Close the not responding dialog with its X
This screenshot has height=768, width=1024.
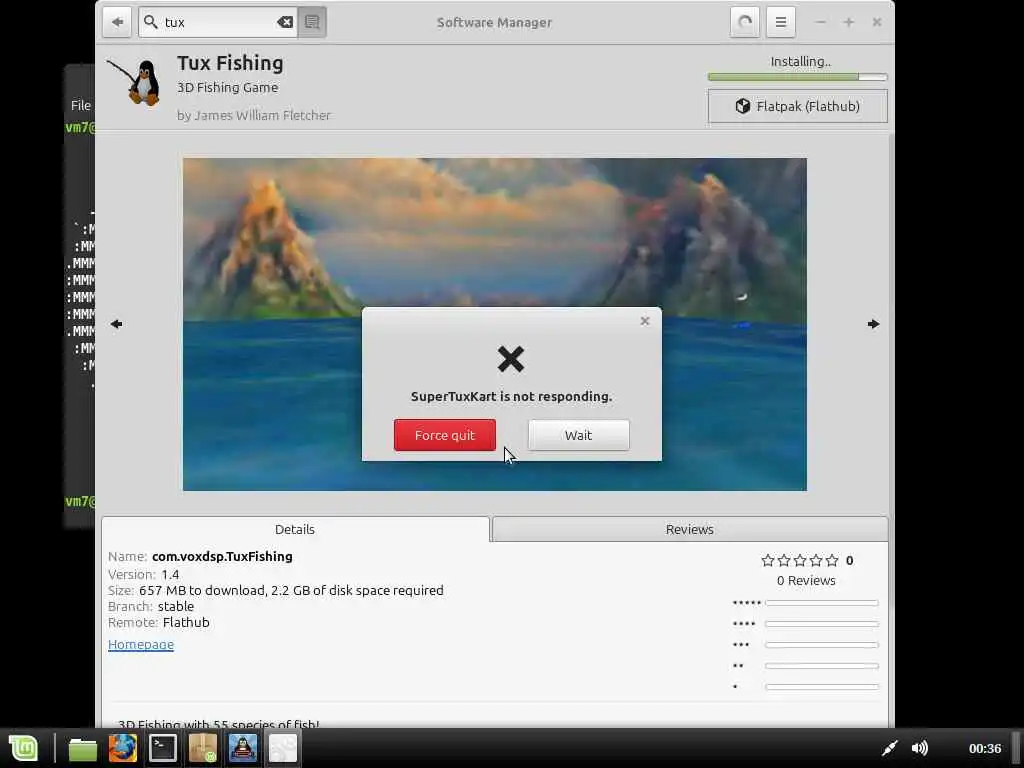pyautogui.click(x=645, y=321)
